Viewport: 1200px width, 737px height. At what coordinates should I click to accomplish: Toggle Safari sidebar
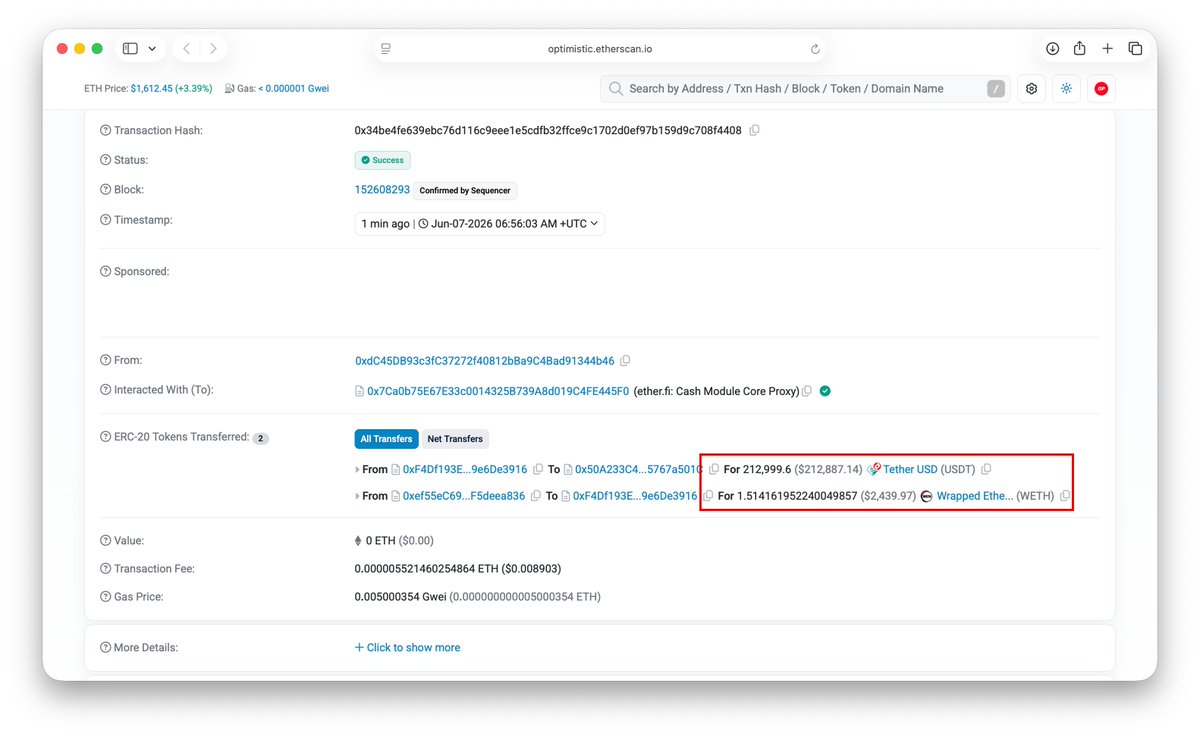[130, 48]
